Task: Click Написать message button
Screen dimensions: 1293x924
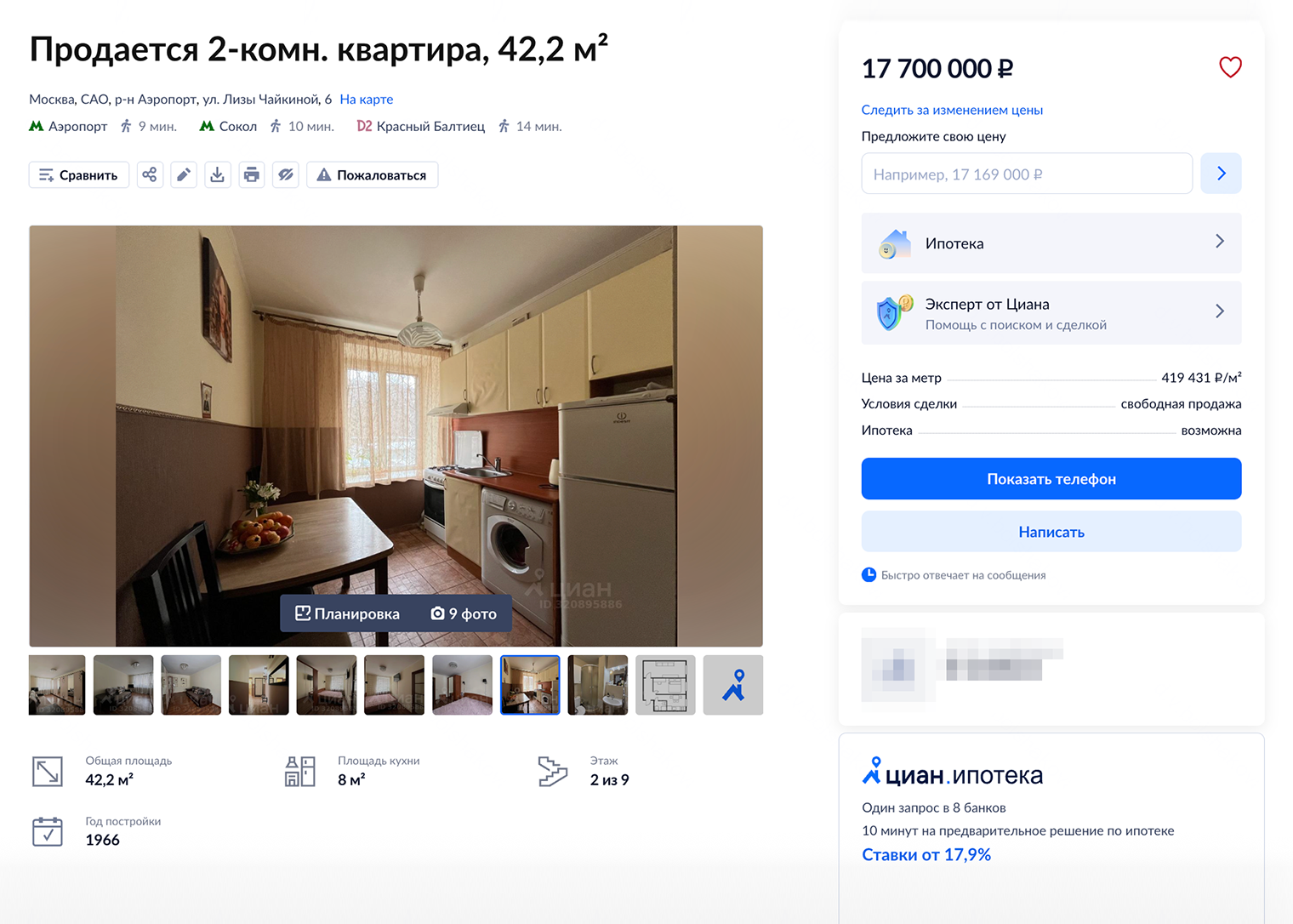Action: pyautogui.click(x=1051, y=532)
